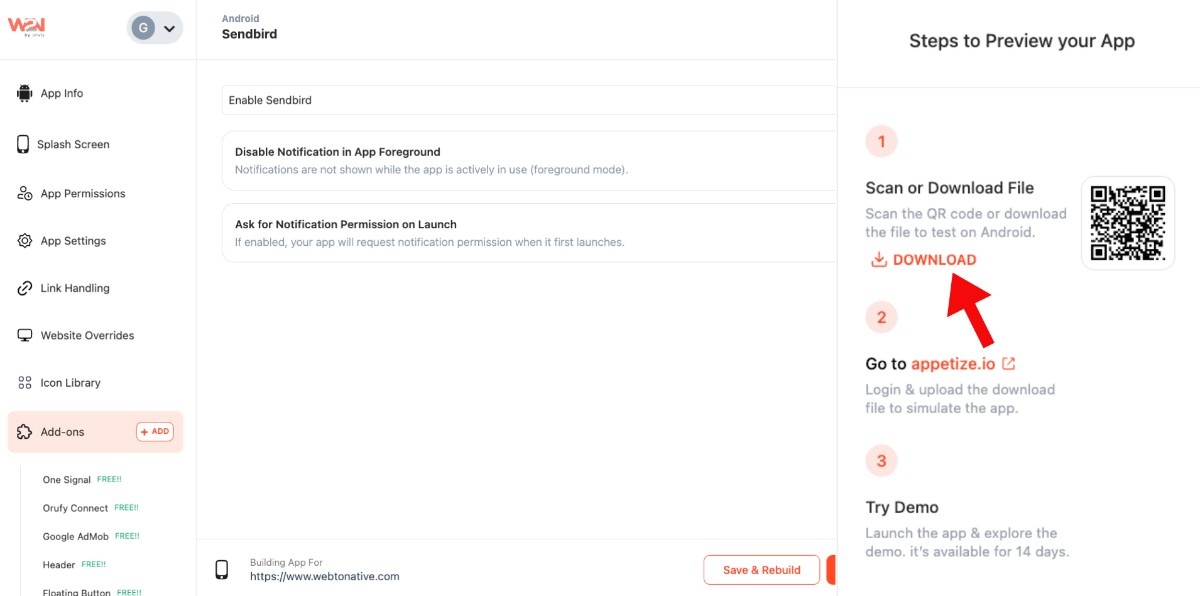Click the App Permissions icon
The image size is (1200, 596).
25,194
